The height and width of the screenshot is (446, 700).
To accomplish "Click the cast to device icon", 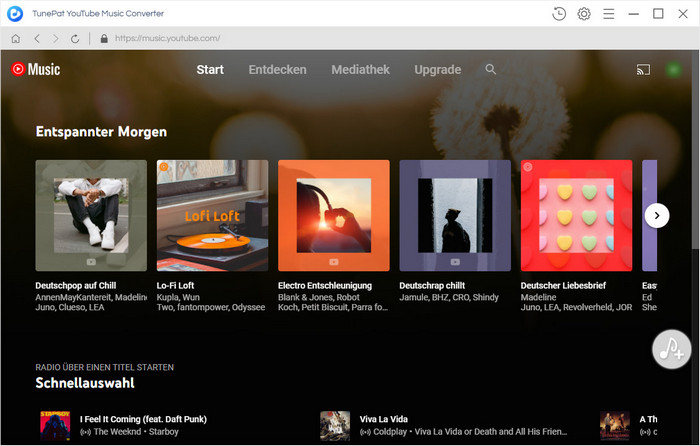I will click(643, 70).
